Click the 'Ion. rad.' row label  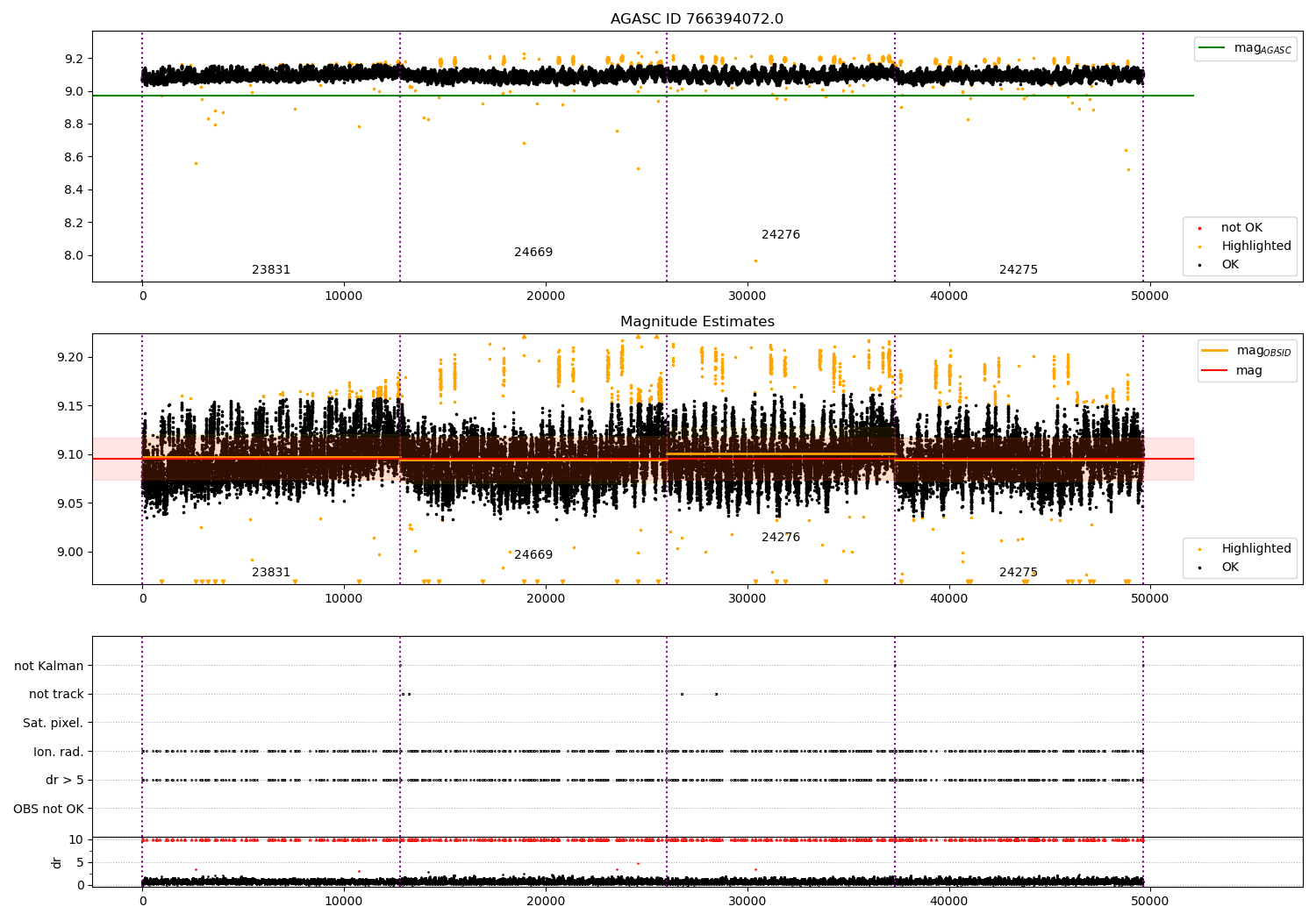[58, 752]
